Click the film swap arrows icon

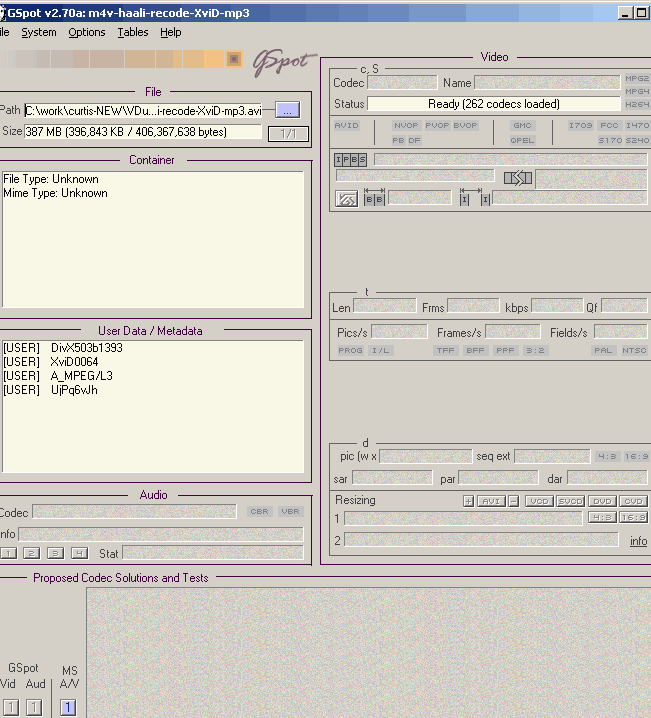[x=518, y=178]
